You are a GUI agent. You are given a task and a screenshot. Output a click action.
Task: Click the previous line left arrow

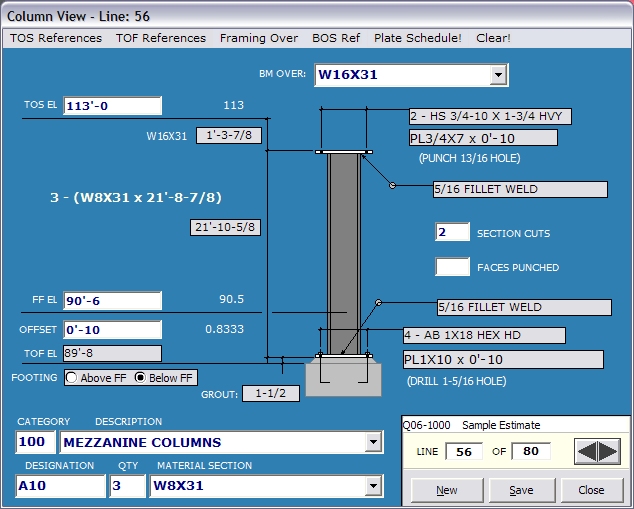[588, 452]
